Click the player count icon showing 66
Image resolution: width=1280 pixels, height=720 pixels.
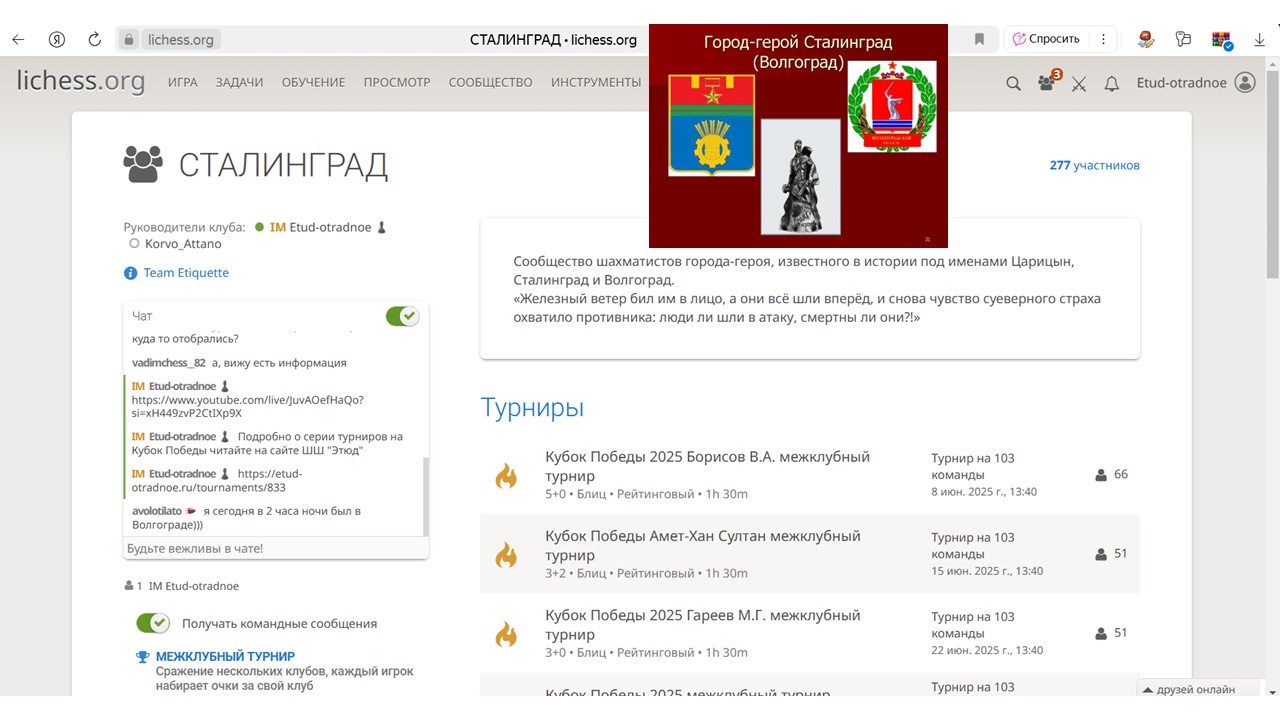(1101, 475)
